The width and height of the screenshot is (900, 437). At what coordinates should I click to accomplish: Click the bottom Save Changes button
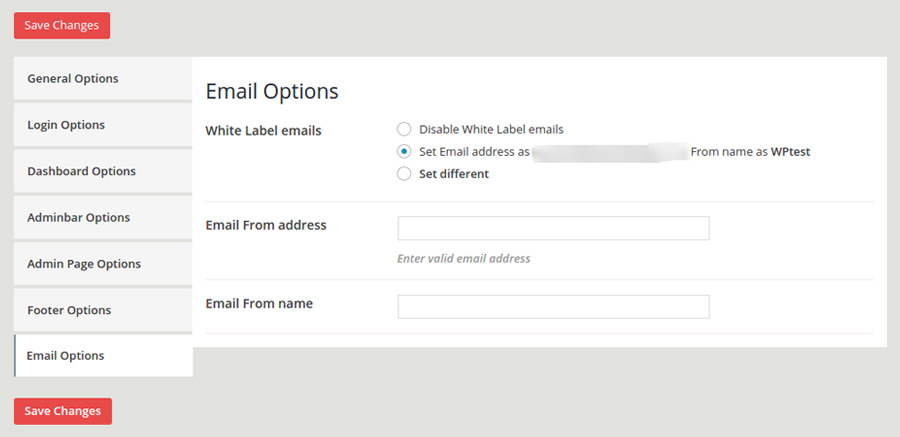(63, 411)
